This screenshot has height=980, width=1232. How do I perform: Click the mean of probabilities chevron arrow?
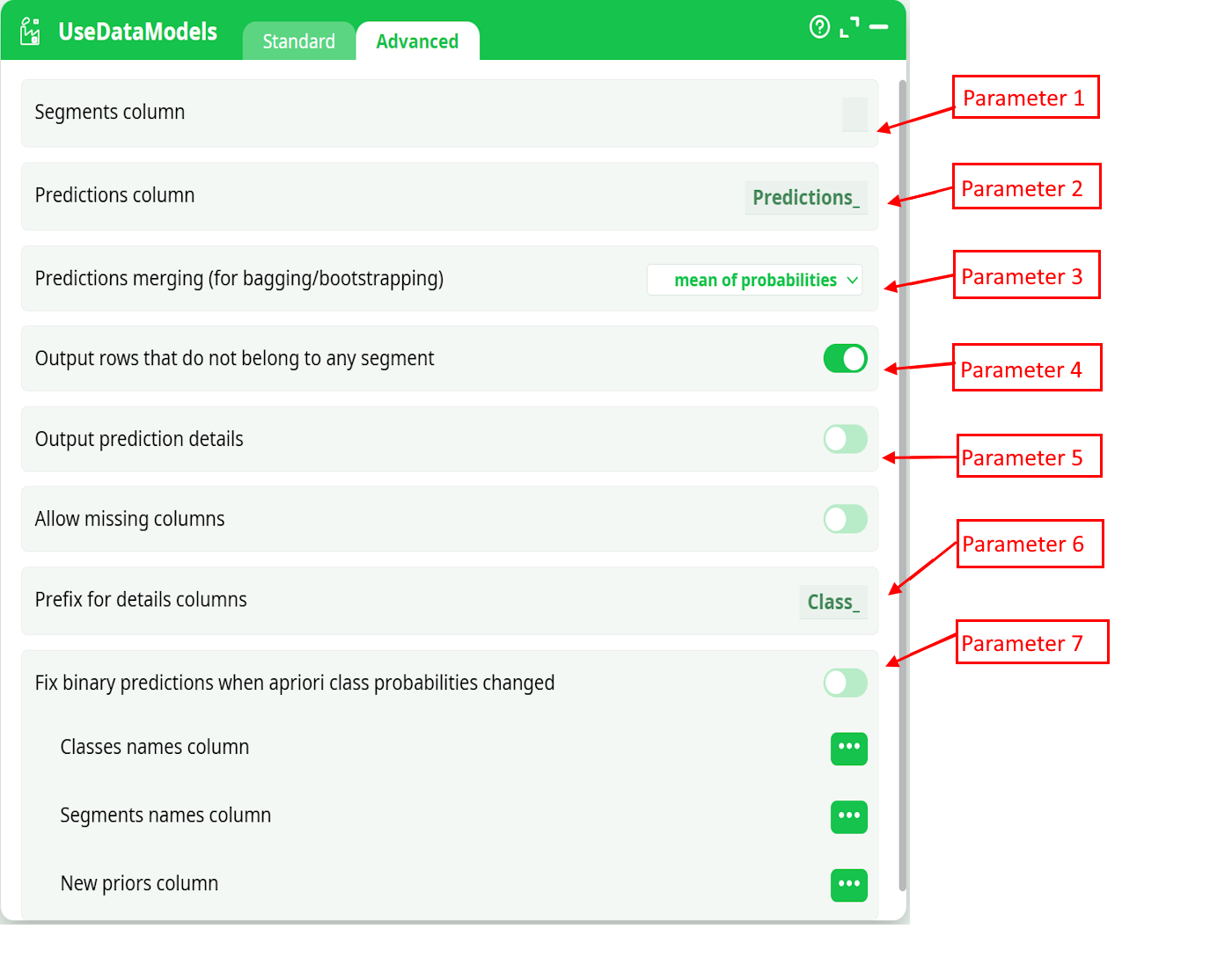(852, 280)
